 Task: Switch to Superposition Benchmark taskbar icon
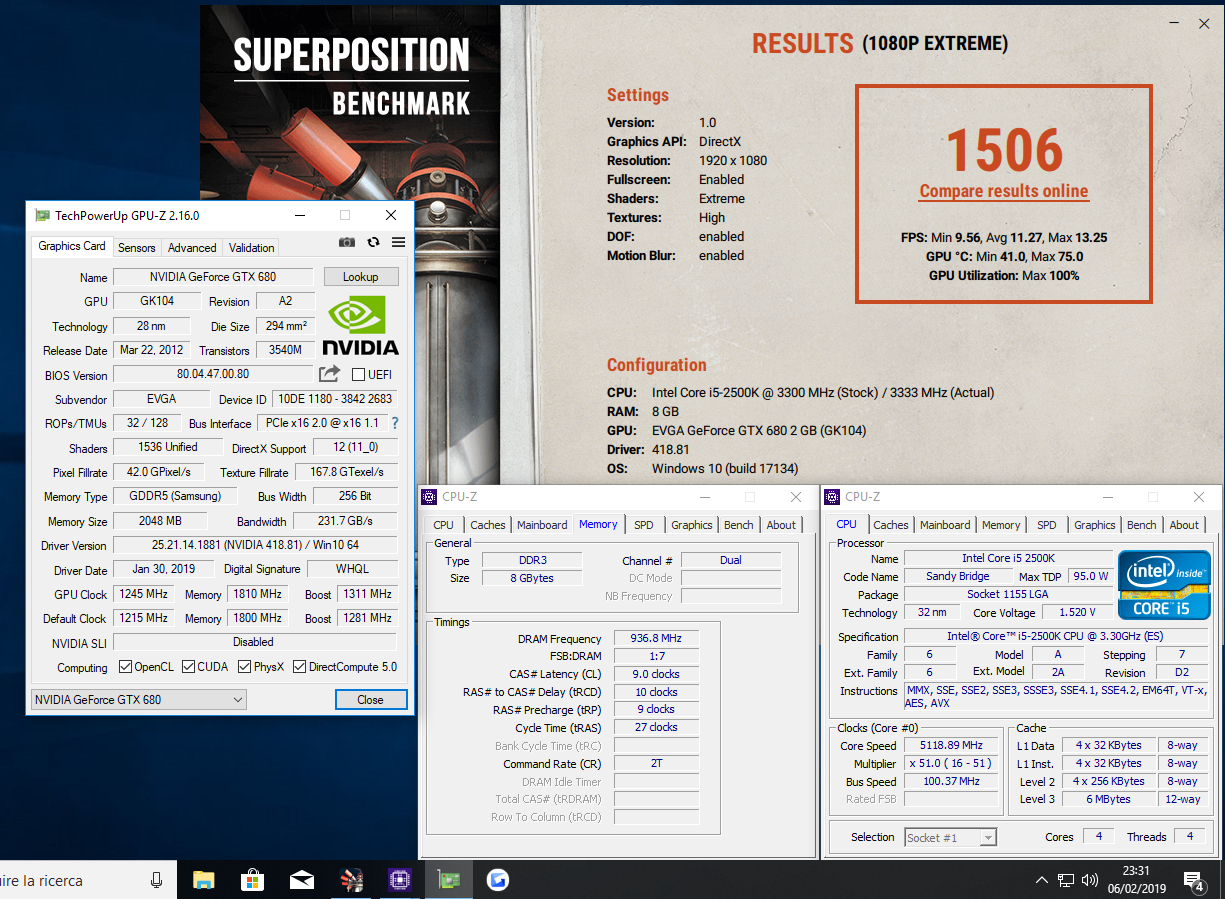tap(351, 880)
